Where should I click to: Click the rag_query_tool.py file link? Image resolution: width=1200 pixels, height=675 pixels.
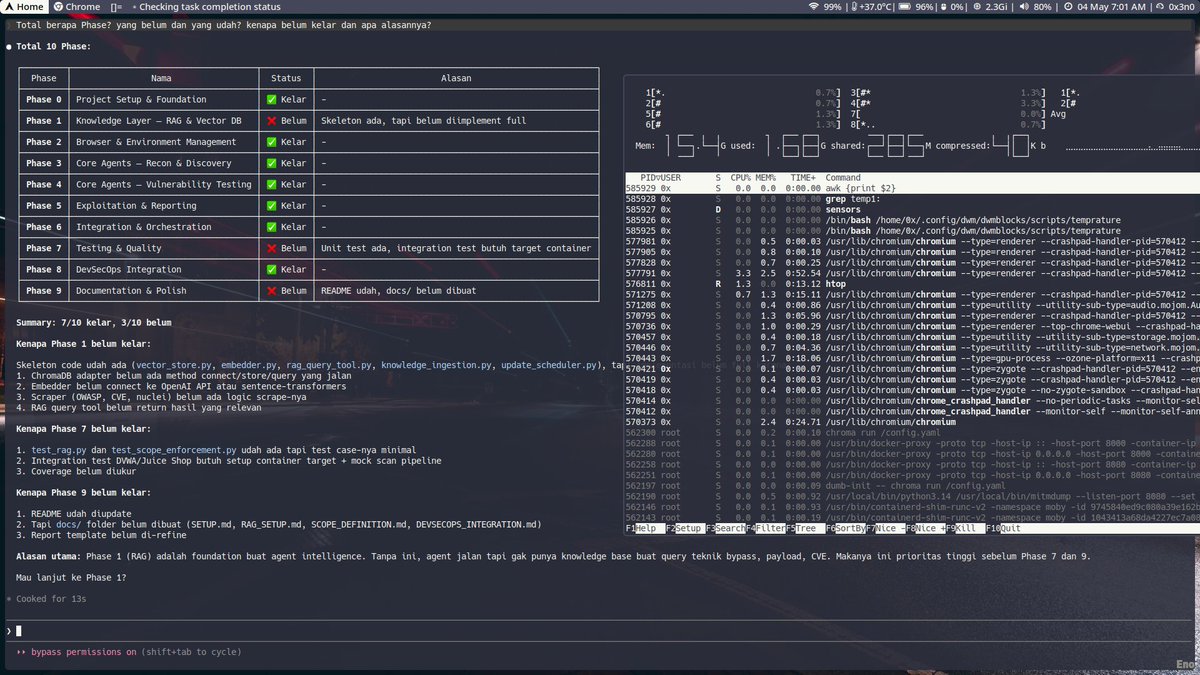(x=328, y=365)
